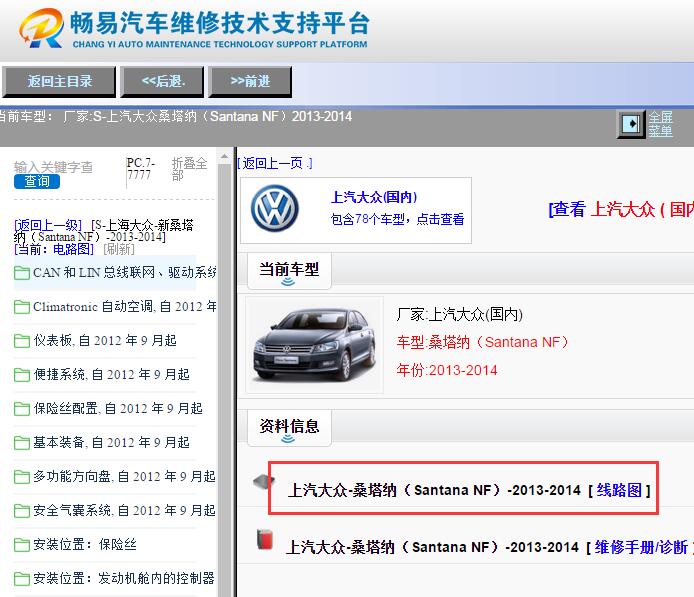Click the 返回主目录 button
Image resolution: width=694 pixels, height=597 pixels.
click(59, 82)
